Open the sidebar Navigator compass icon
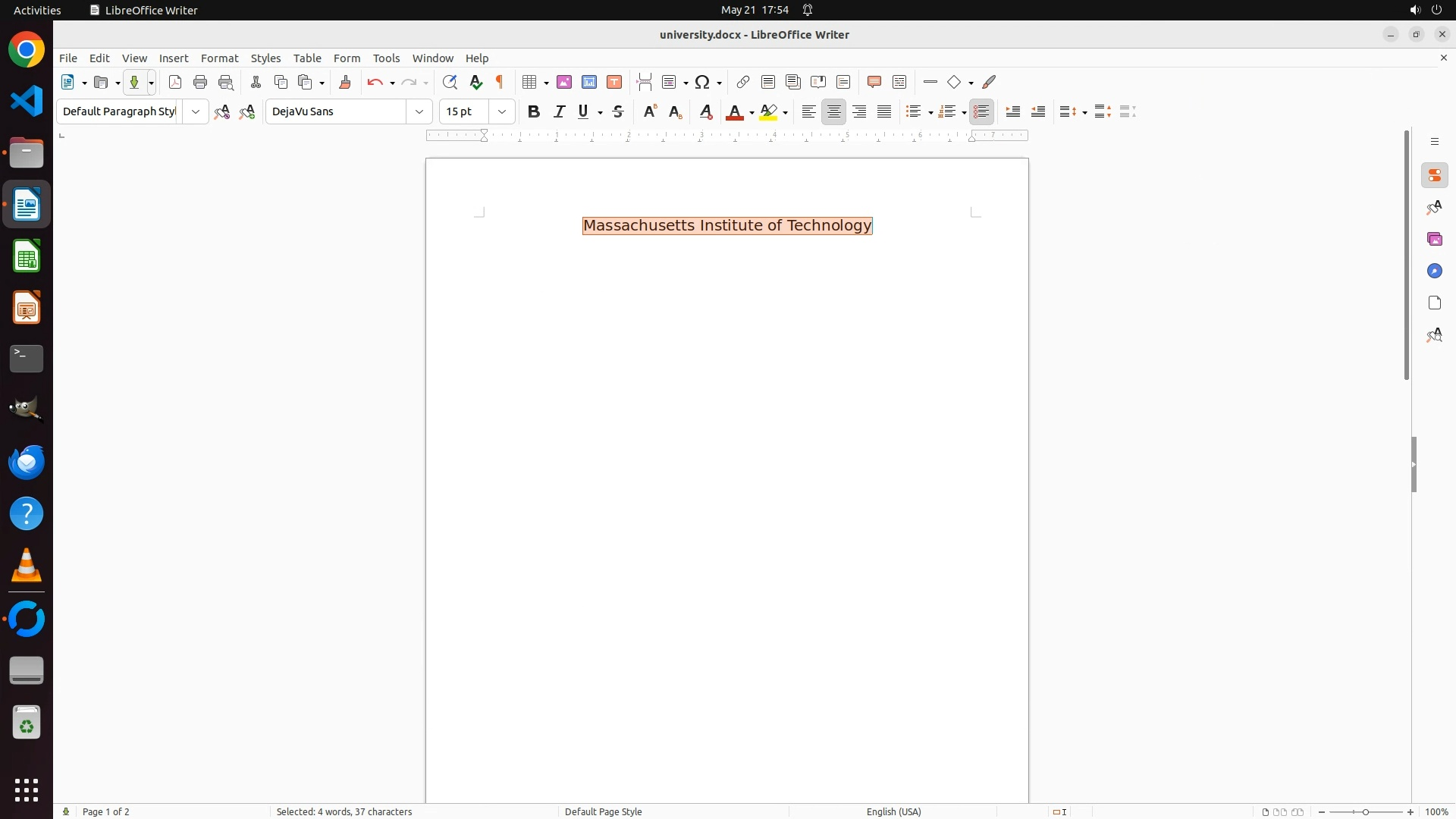 (1434, 271)
